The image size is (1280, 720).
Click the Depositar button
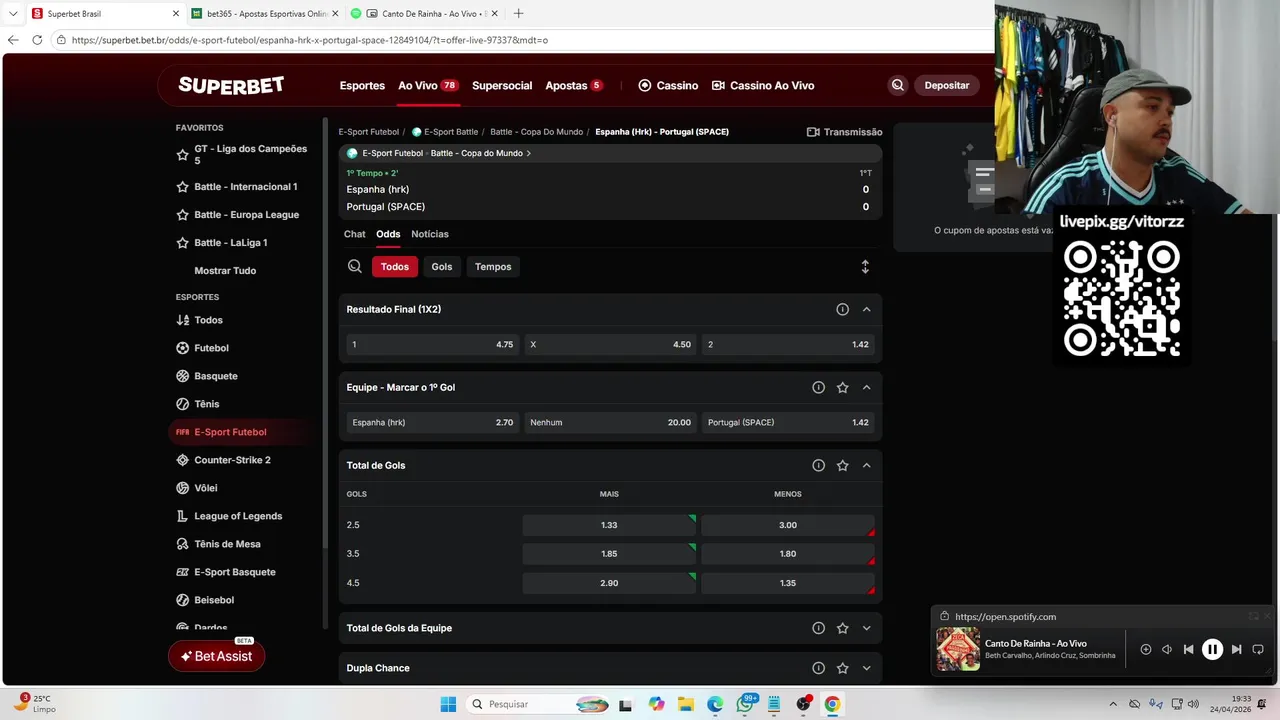[947, 85]
